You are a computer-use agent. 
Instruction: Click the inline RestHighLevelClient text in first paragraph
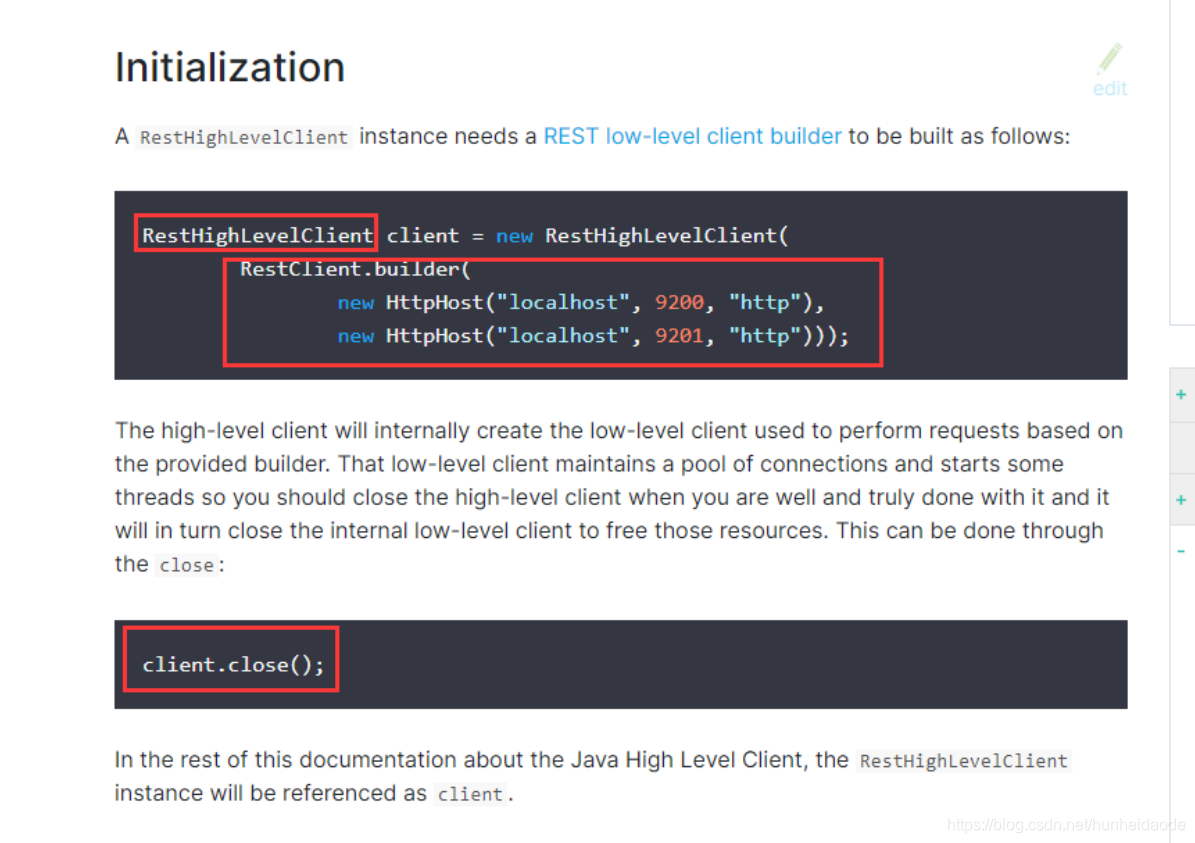point(243,136)
